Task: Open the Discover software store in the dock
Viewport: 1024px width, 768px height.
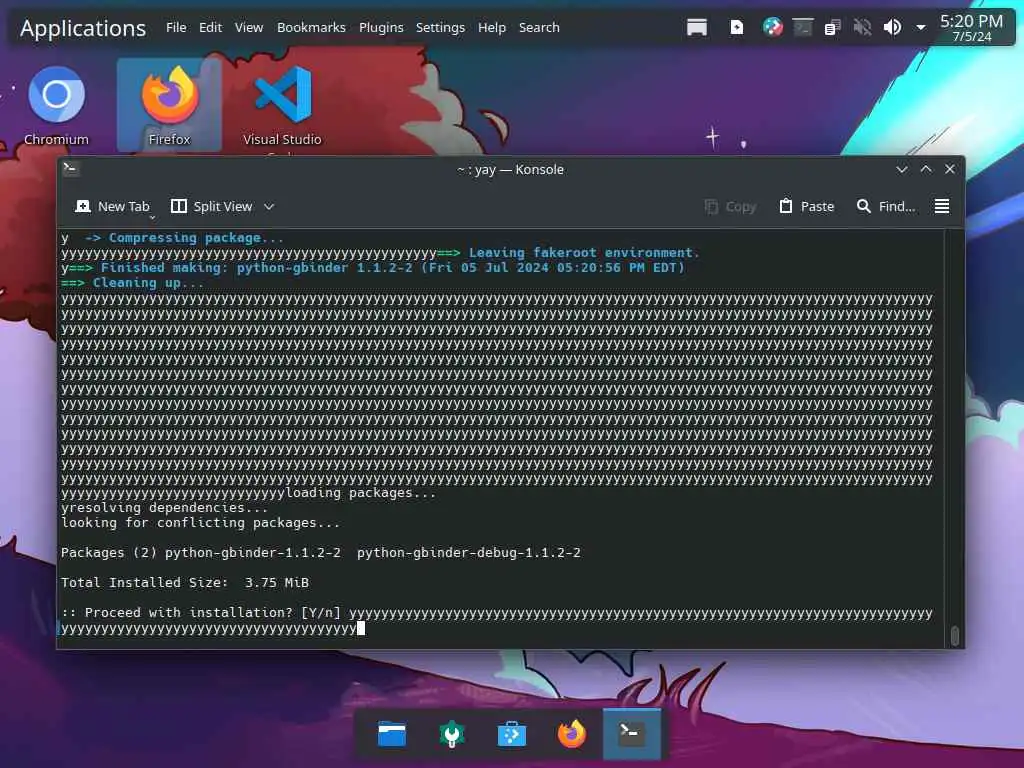Action: (511, 735)
